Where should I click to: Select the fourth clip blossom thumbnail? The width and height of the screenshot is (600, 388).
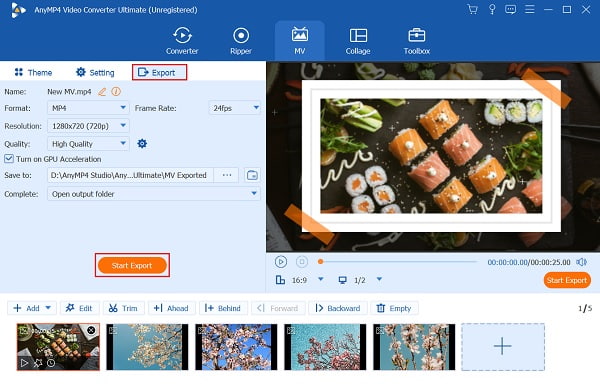pos(325,347)
